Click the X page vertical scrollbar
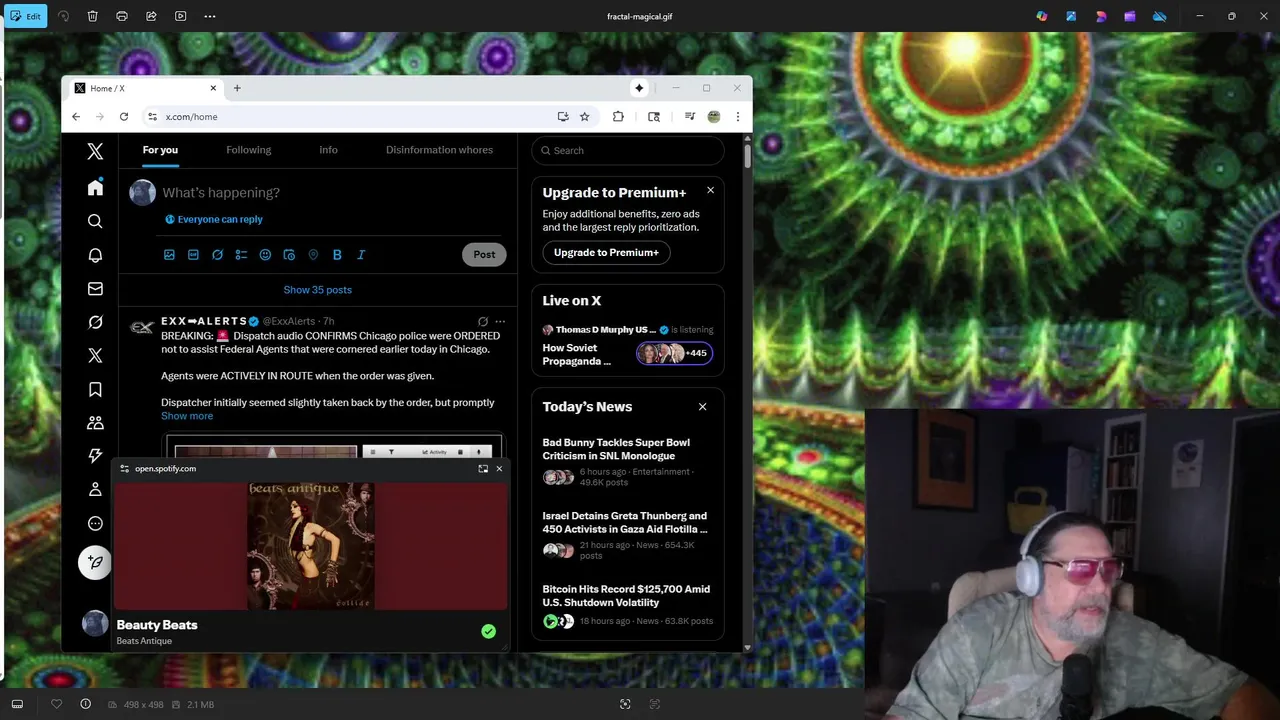The height and width of the screenshot is (720, 1280). point(747,157)
